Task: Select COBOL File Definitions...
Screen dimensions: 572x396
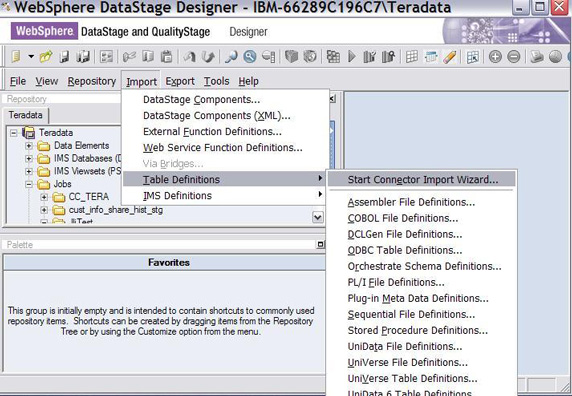Action: [x=422, y=218]
